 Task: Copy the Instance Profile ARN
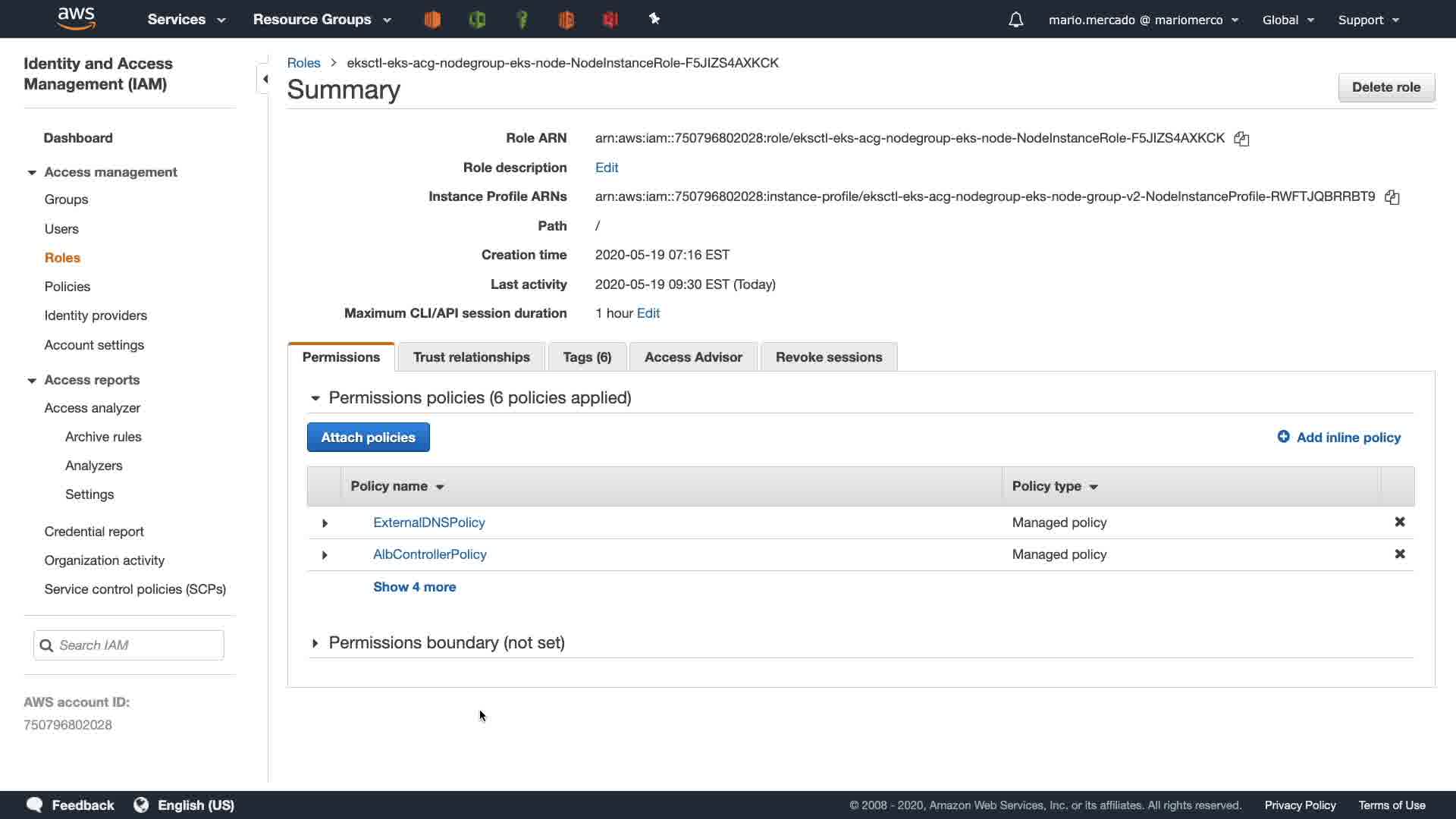(1392, 197)
